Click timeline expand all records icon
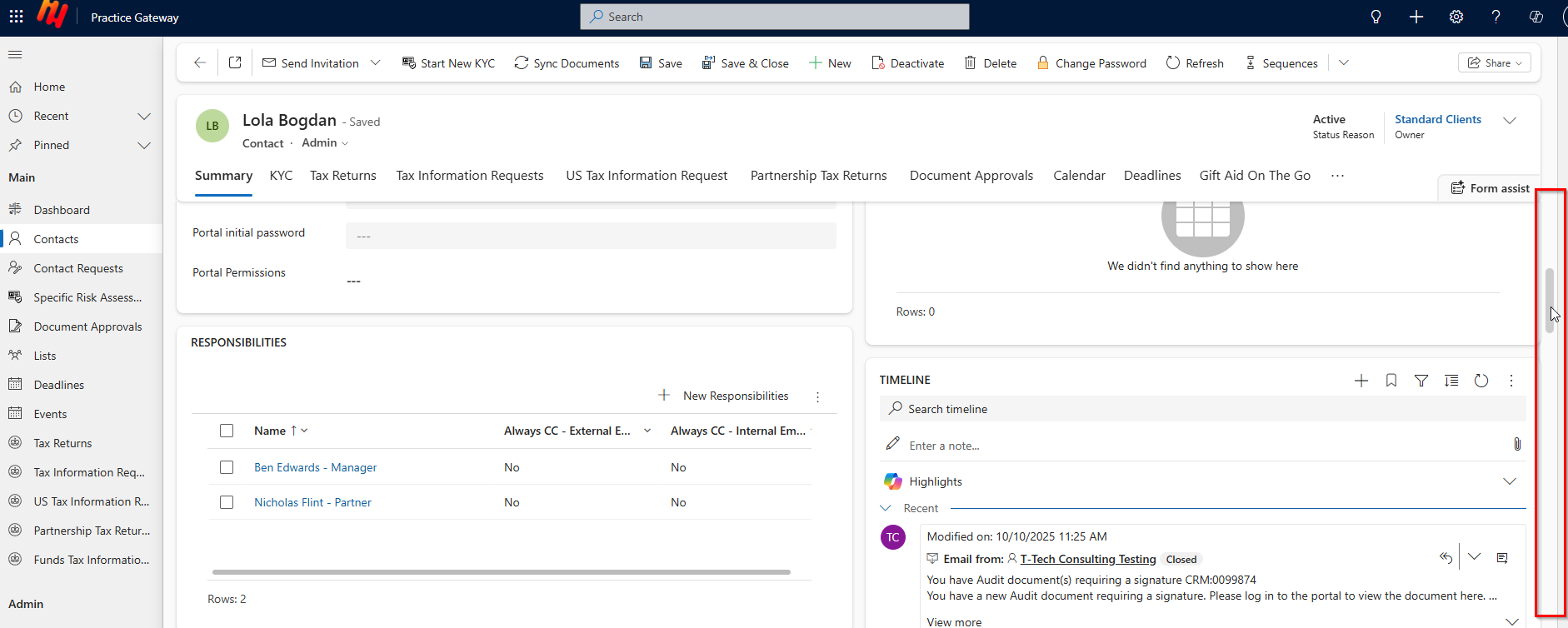This screenshot has width=1568, height=628. point(1451,381)
